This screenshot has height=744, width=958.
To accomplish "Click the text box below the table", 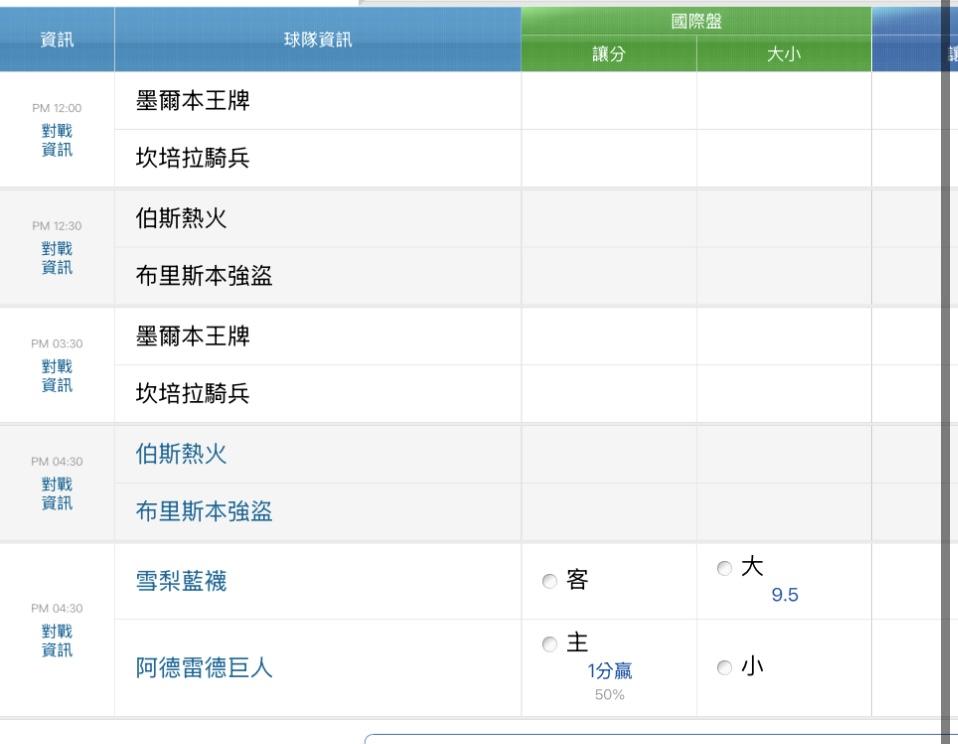I will 650,739.
